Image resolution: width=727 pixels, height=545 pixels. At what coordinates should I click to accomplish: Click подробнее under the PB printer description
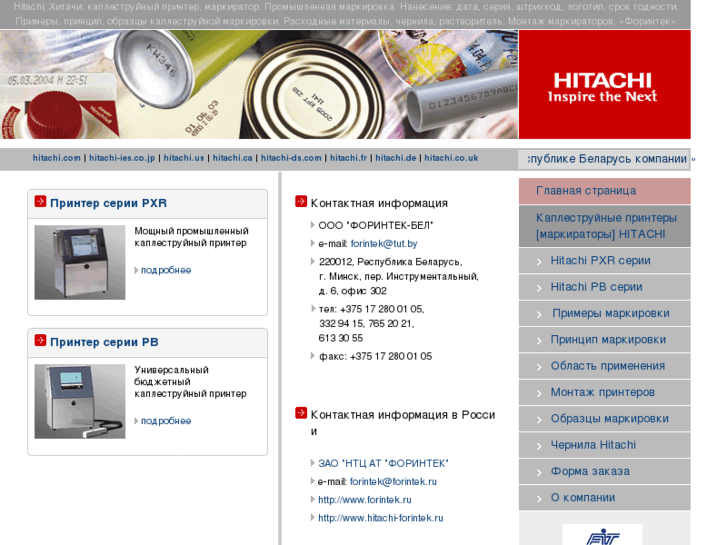point(166,421)
